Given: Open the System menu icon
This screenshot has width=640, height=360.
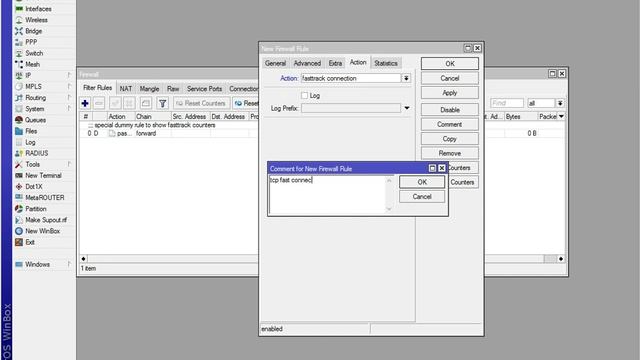Looking at the screenshot, I should [x=19, y=109].
